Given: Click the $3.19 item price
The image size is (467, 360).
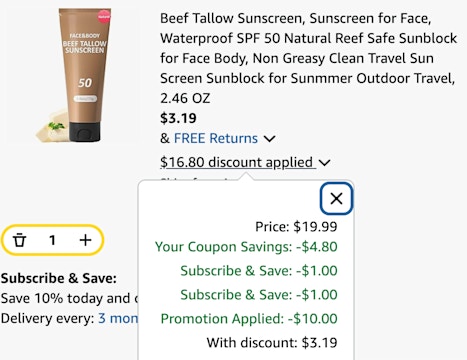Looking at the screenshot, I should tap(178, 118).
